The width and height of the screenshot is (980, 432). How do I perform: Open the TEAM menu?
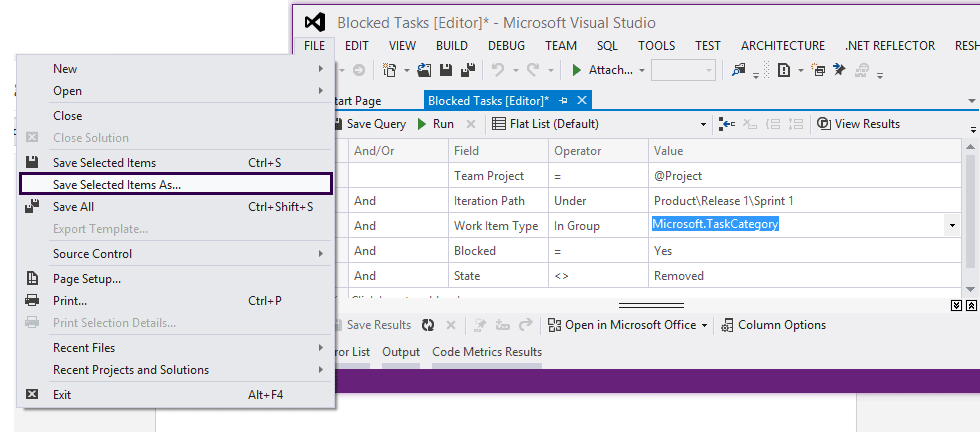pyautogui.click(x=561, y=45)
